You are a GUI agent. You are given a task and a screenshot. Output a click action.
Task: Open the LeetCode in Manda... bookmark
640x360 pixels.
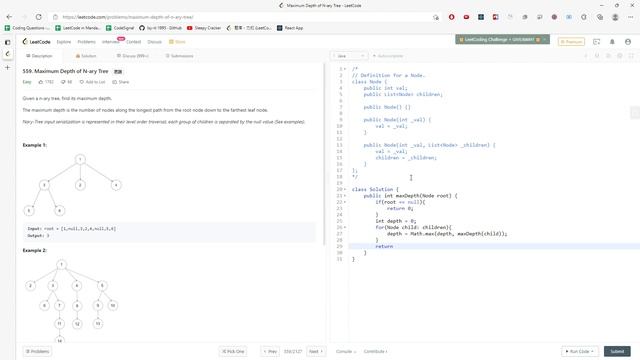point(78,28)
